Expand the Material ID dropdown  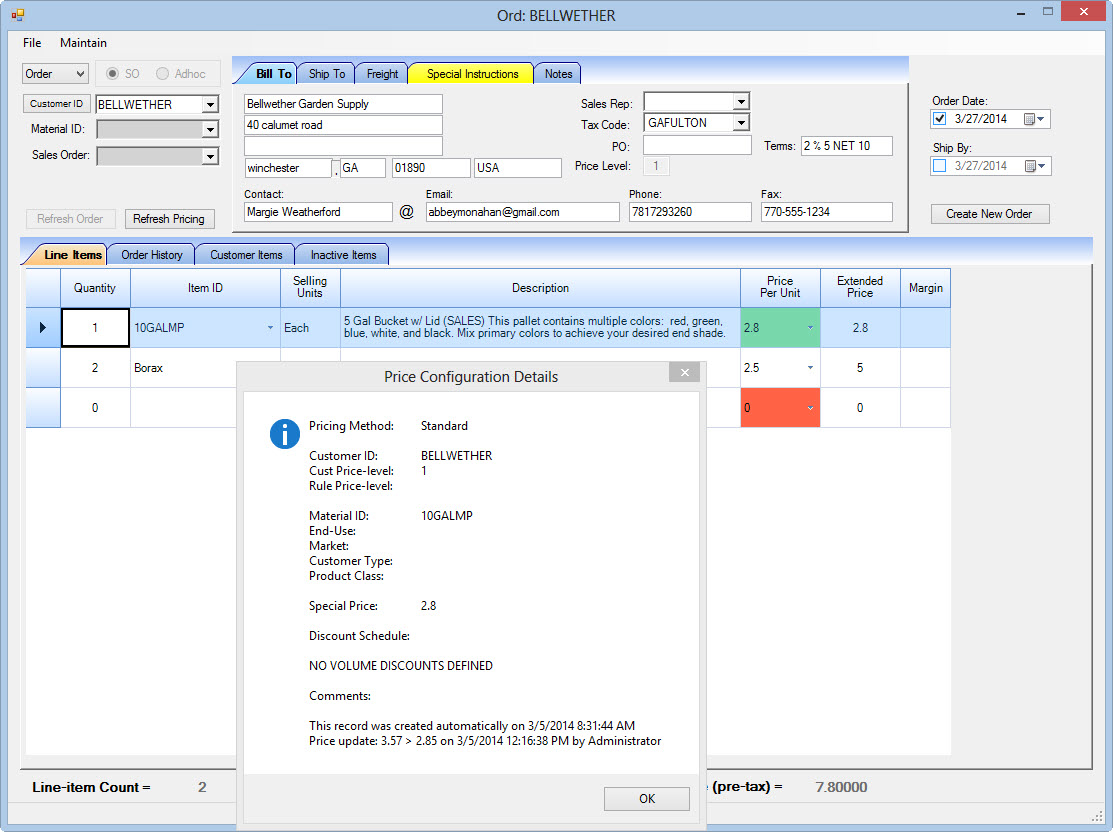point(210,129)
